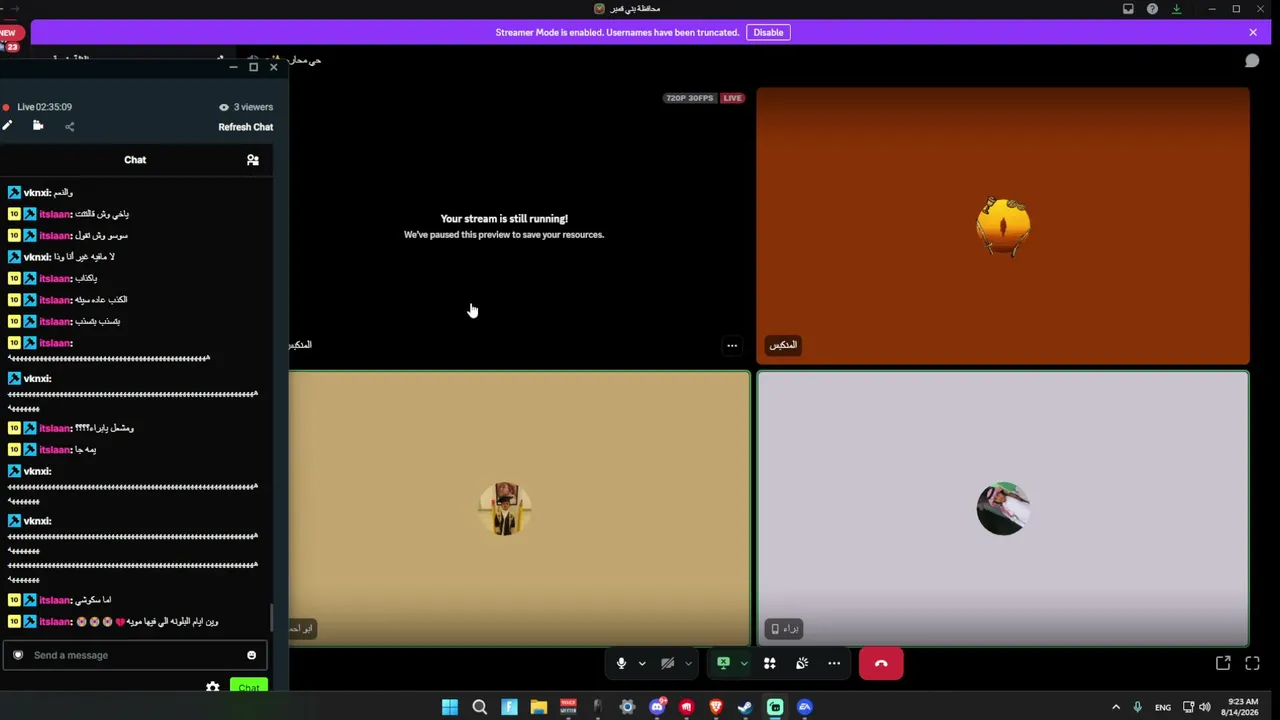Image resolution: width=1280 pixels, height=720 pixels.
Task: Edit stream info with the pencil icon
Action: [7, 126]
